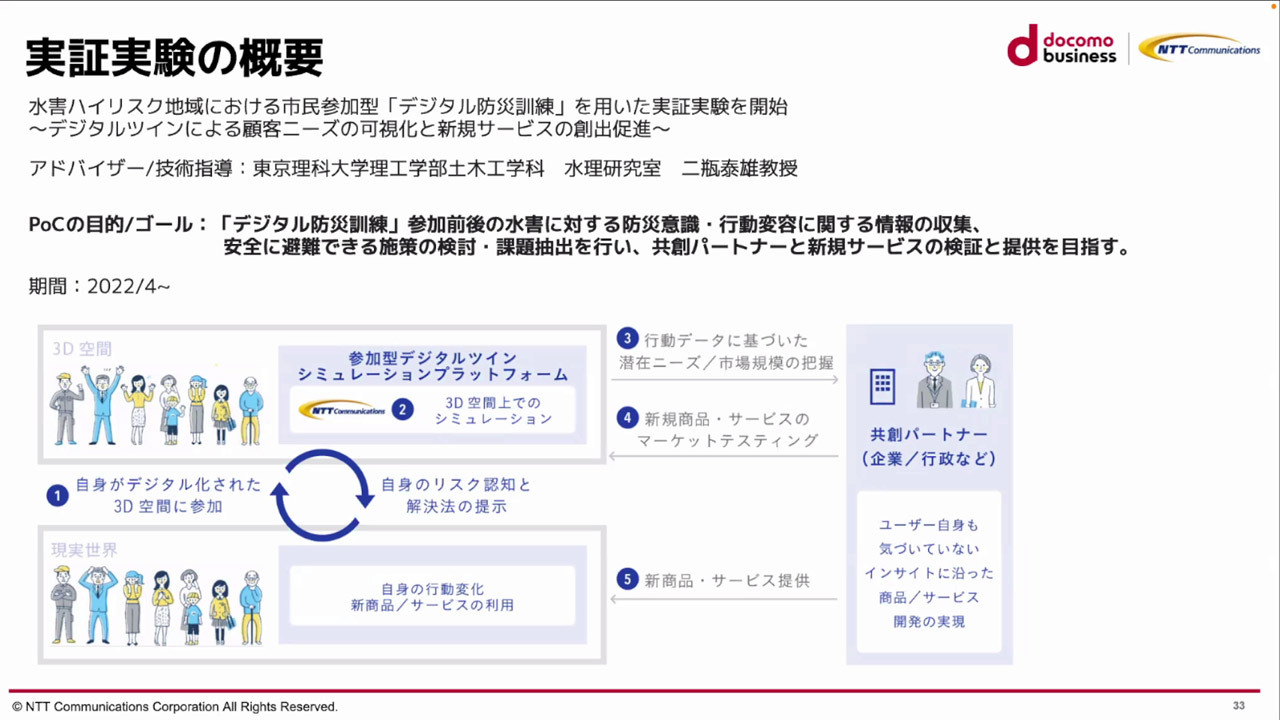Screen dimensions: 1280x720
Task: Click the people illustration in 現実世界 panel
Action: [157, 604]
